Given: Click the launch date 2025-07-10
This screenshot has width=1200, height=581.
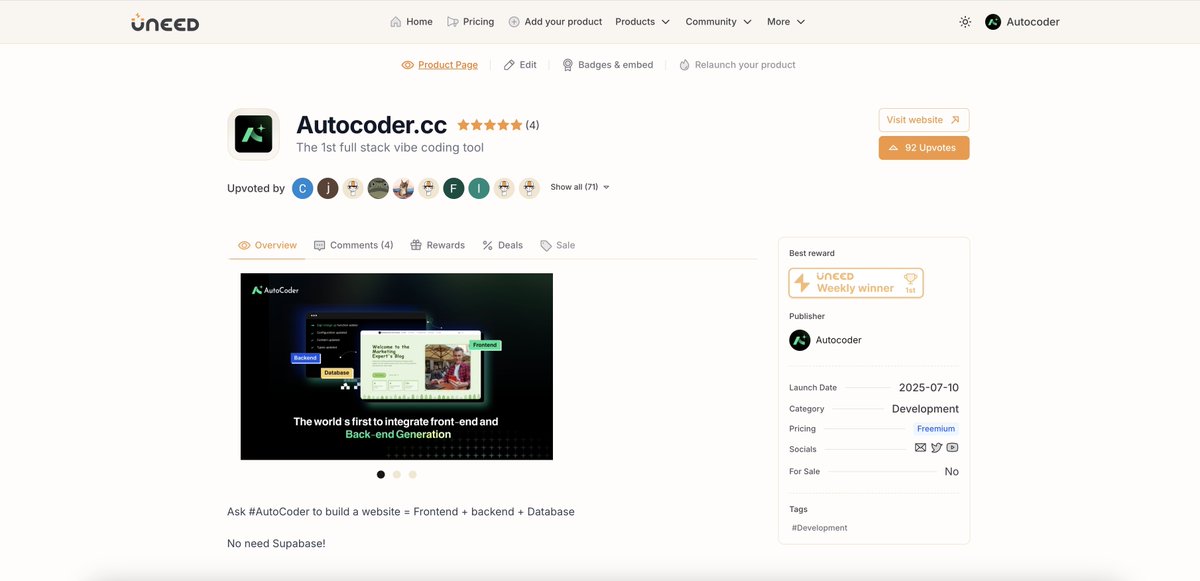Looking at the screenshot, I should pyautogui.click(x=929, y=387).
